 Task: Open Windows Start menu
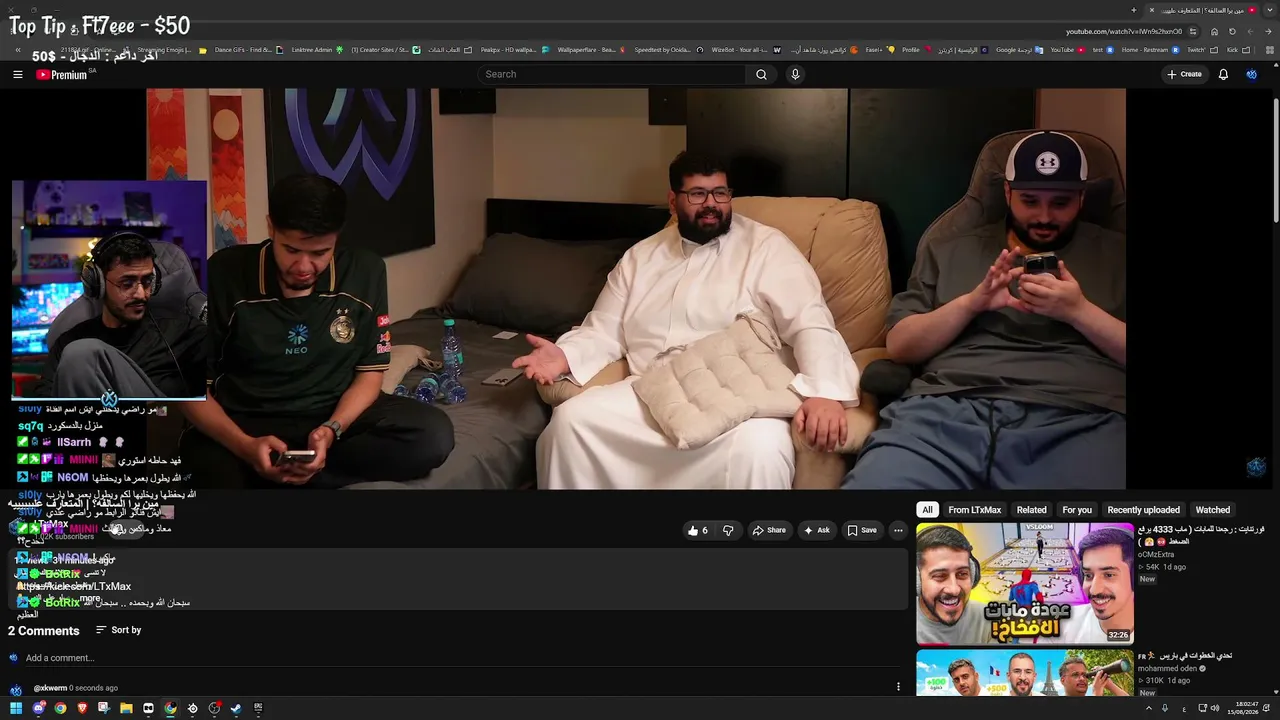coord(16,709)
